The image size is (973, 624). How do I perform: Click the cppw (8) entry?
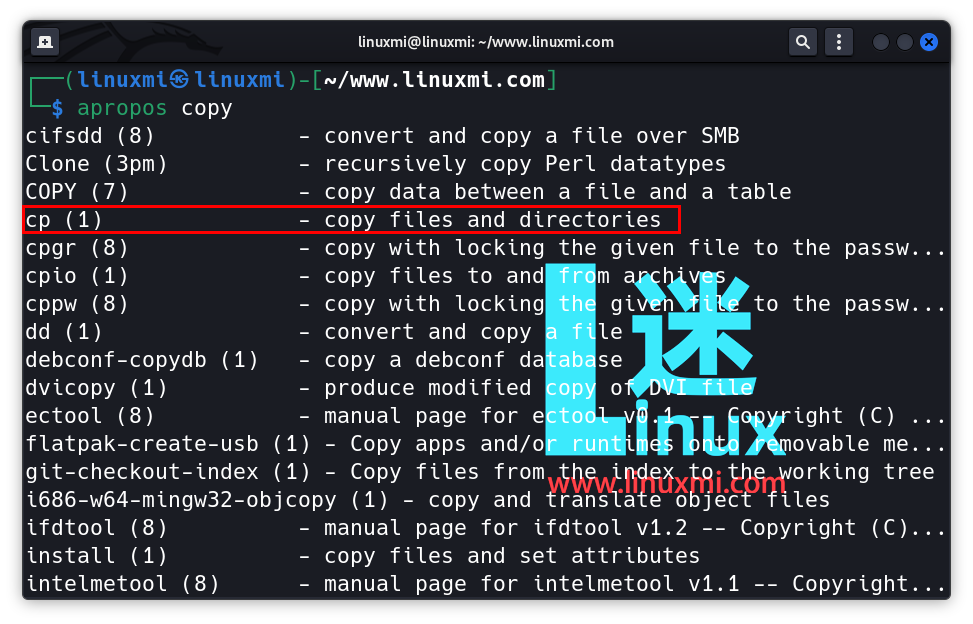coord(76,303)
